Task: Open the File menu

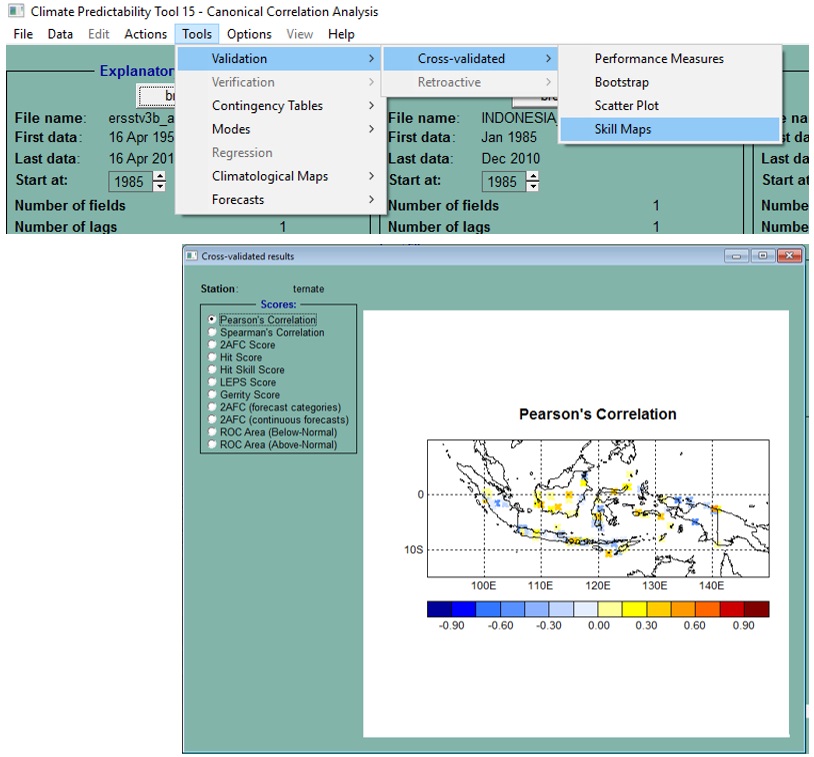Action: coord(23,34)
